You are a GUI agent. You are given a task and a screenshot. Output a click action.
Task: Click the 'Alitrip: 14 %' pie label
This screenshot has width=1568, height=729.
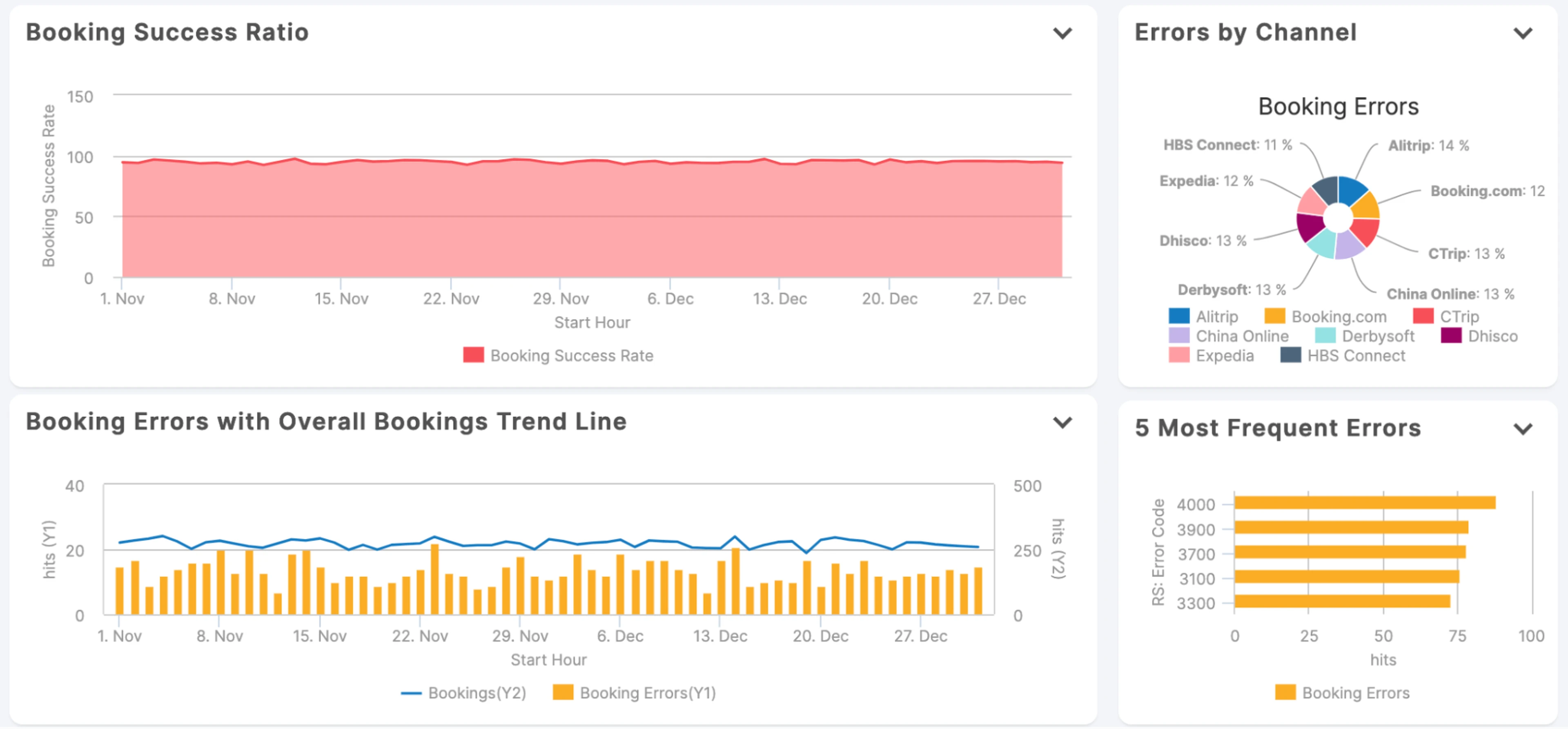1428,145
